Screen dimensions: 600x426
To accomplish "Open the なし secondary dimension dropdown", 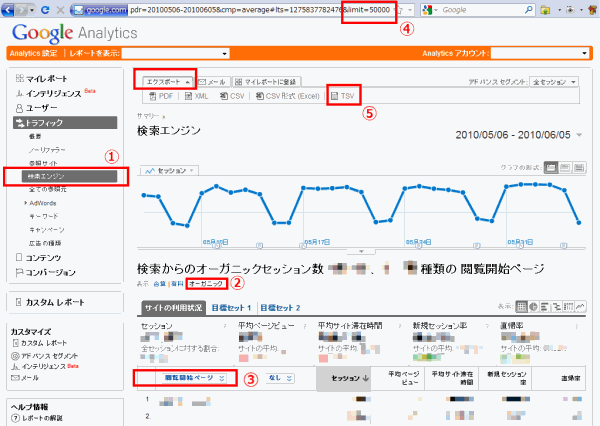I will pyautogui.click(x=280, y=378).
